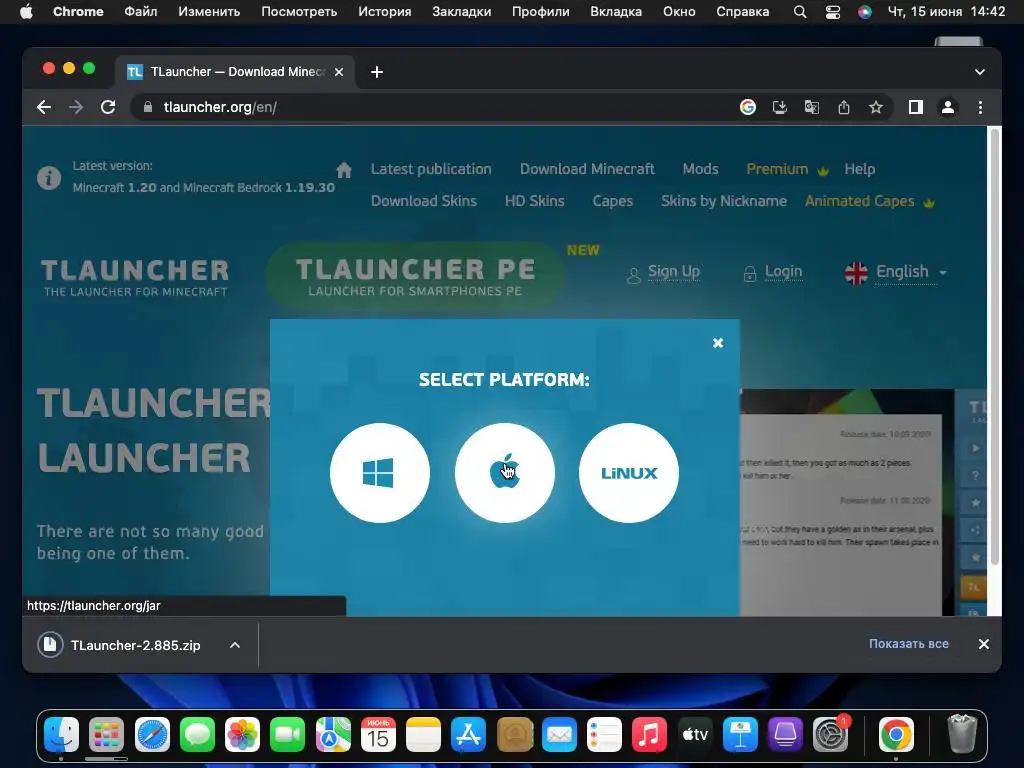Expand the tab search chevron
Screen dimensions: 1024x768
980,72
